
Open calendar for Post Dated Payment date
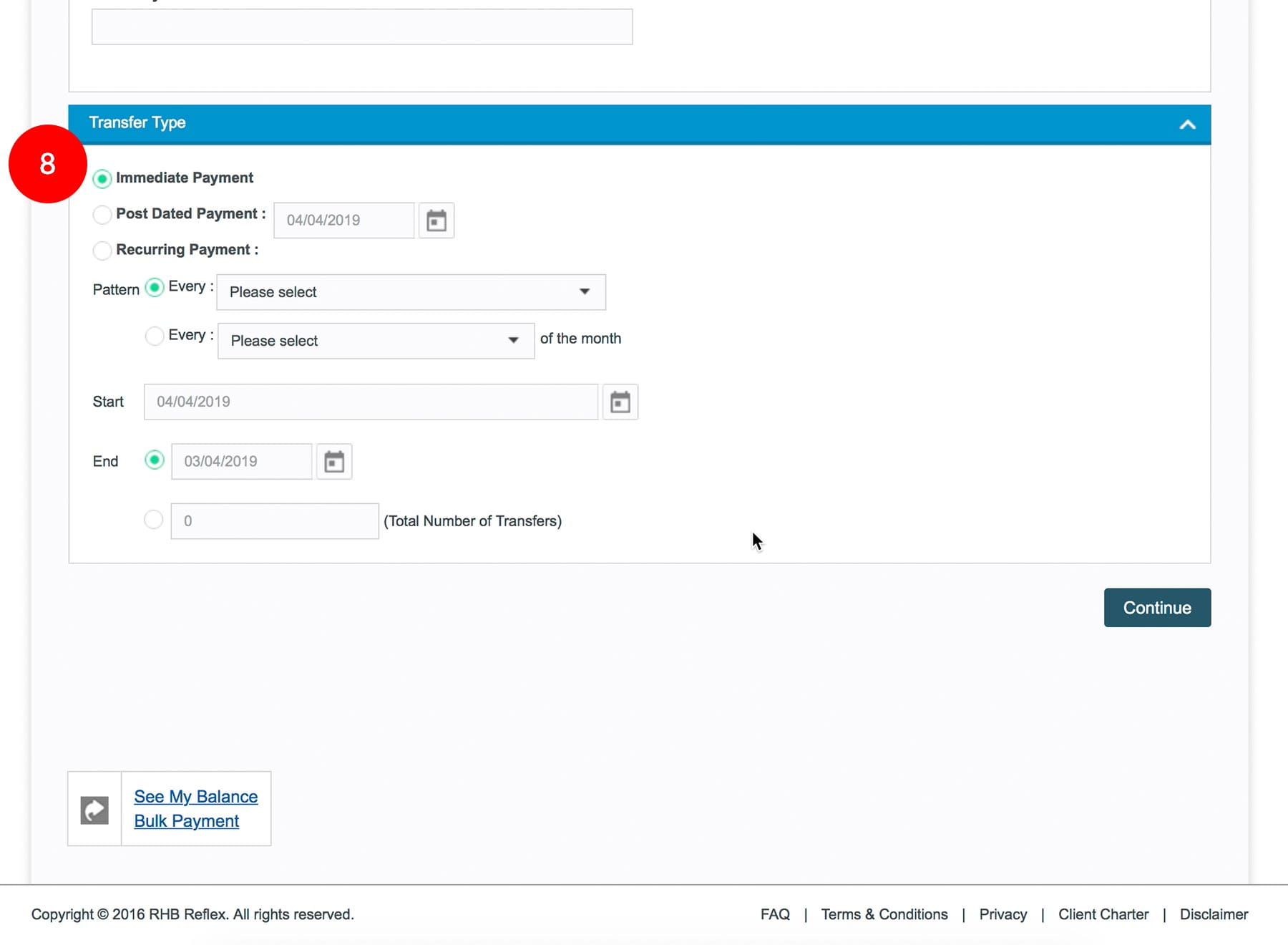[436, 220]
